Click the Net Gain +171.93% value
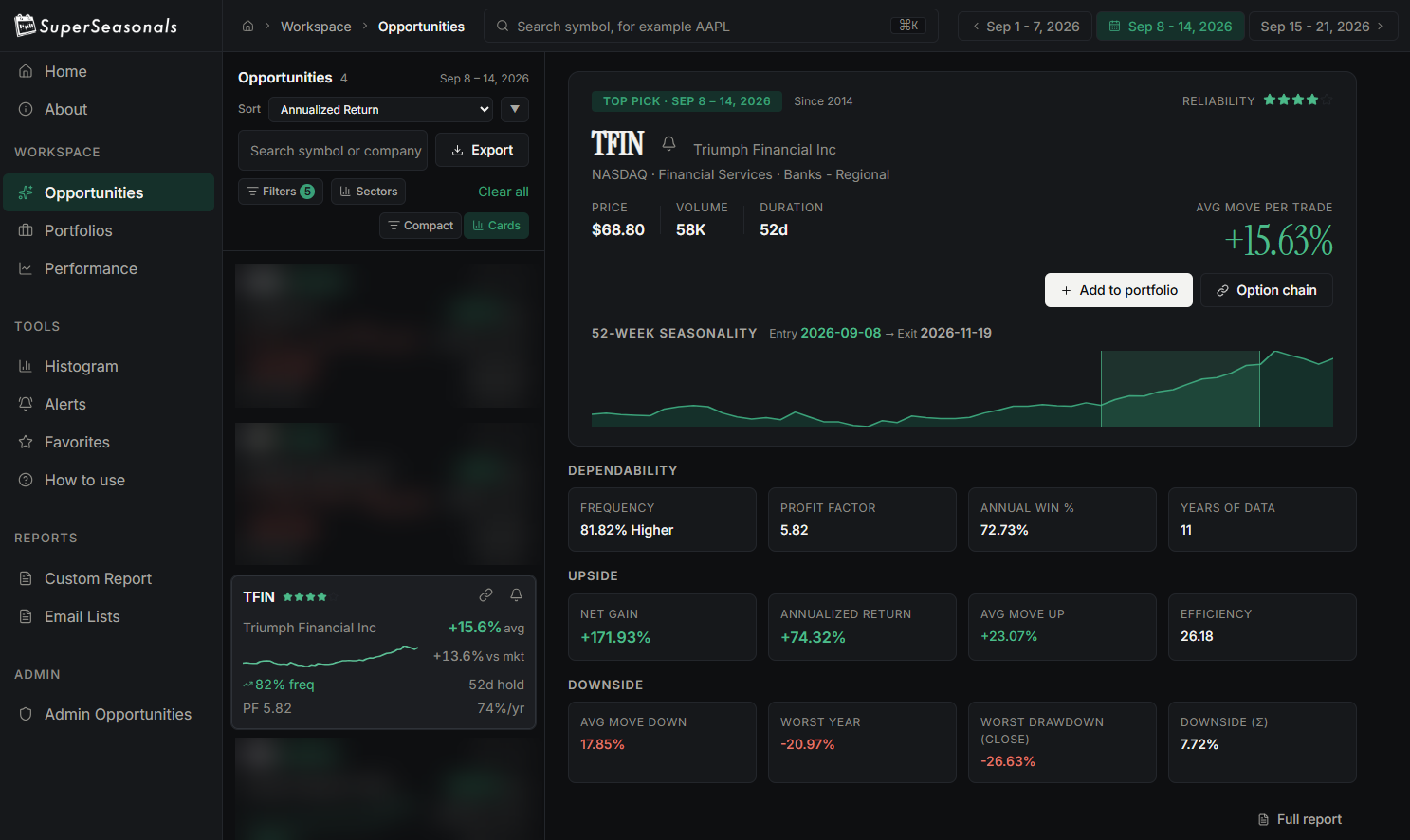This screenshot has width=1410, height=840. click(x=615, y=637)
